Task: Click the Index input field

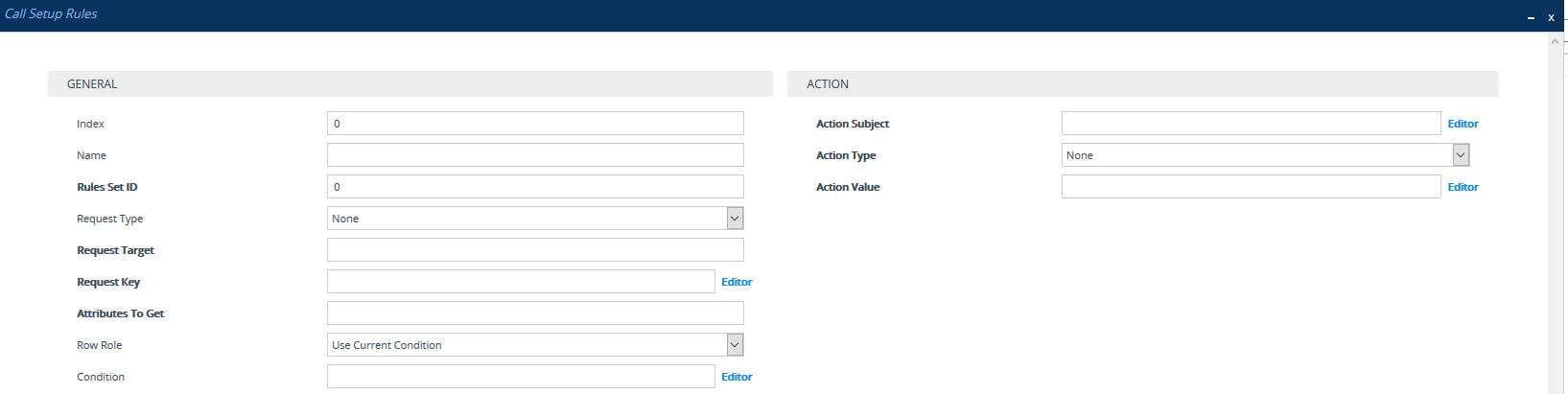Action: 534,124
